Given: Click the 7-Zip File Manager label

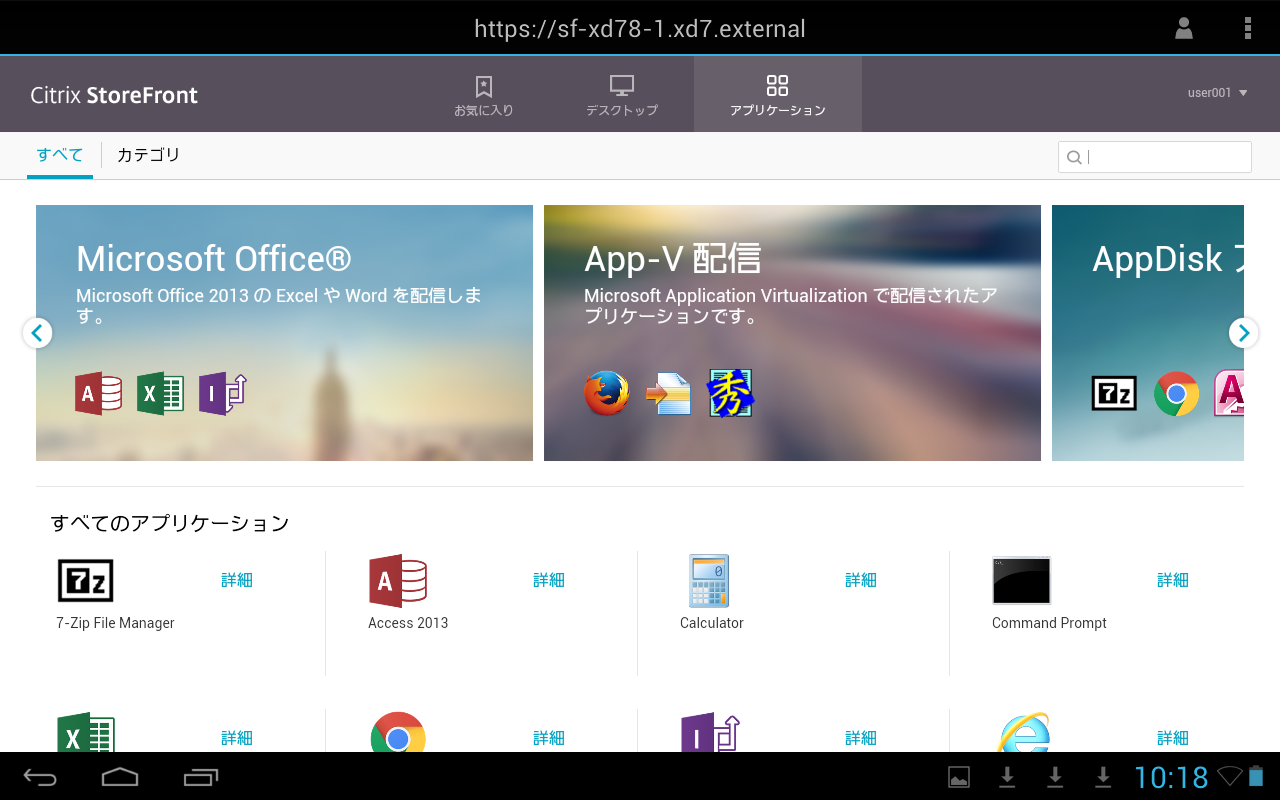Looking at the screenshot, I should (x=115, y=623).
